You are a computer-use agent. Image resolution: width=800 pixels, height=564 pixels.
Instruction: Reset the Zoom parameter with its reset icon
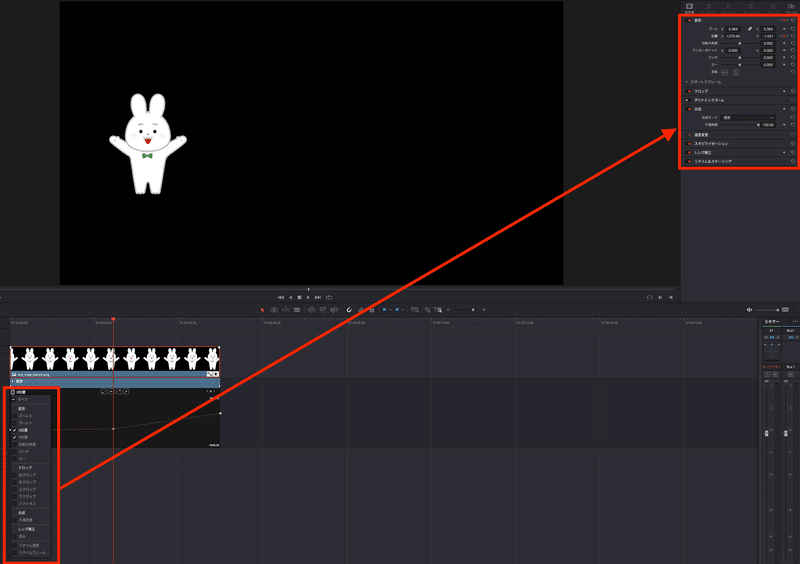(x=793, y=29)
